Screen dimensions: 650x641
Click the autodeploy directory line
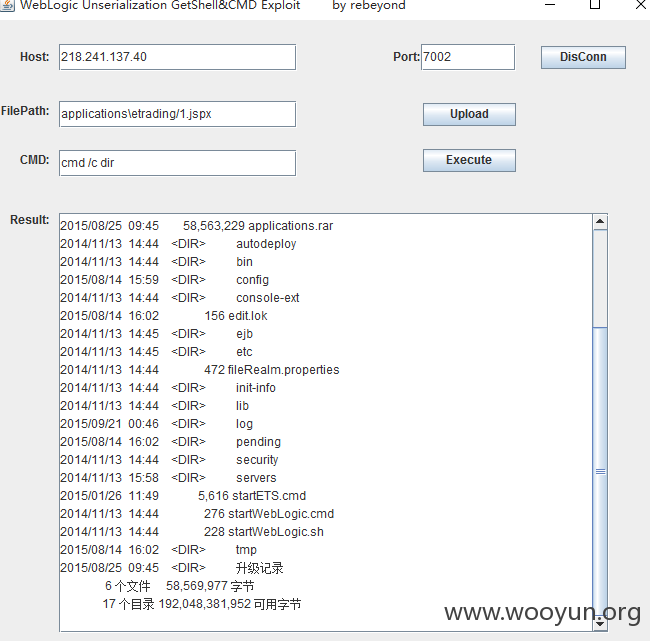point(178,244)
